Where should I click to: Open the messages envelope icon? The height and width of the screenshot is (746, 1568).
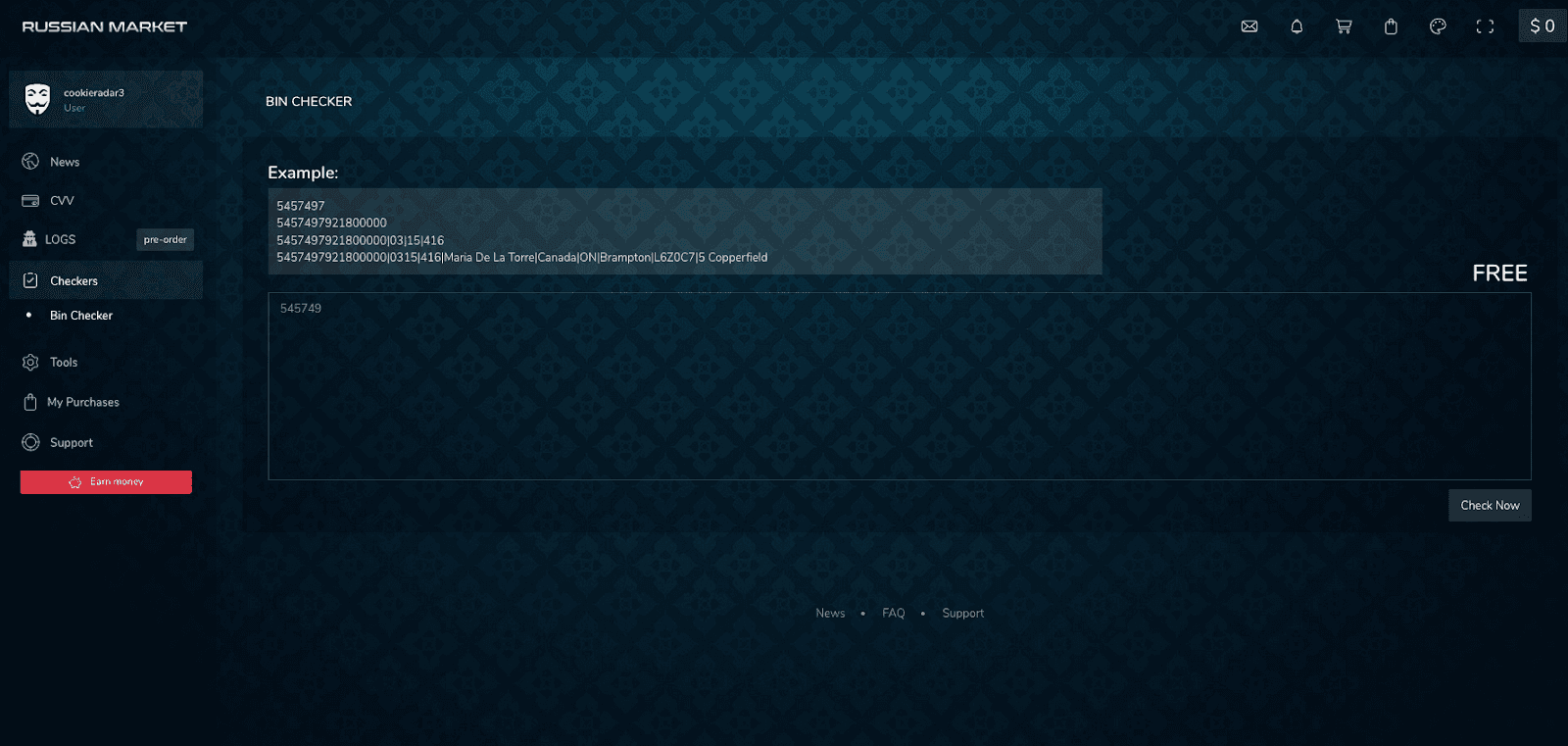[1249, 26]
